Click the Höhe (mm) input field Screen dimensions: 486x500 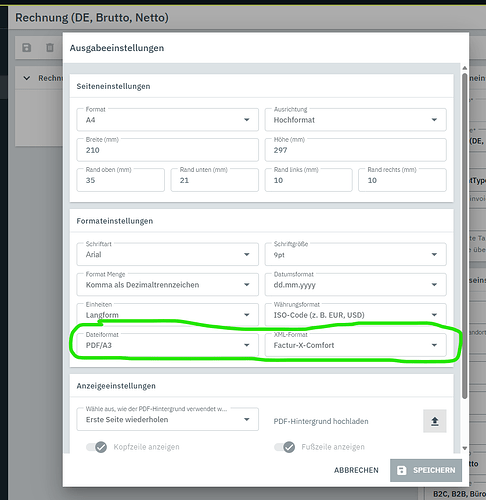click(x=355, y=150)
